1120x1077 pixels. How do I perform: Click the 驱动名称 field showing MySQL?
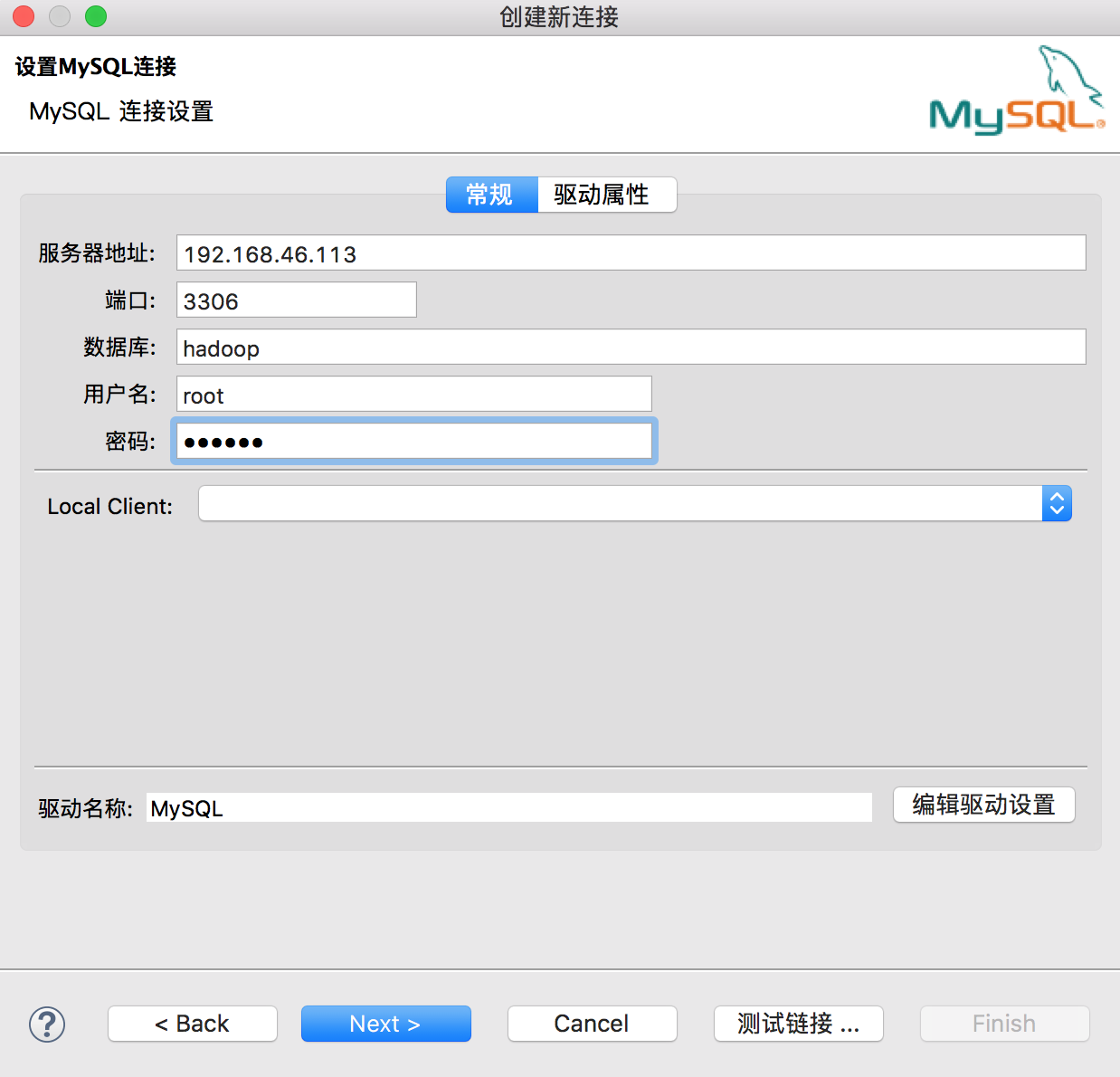pos(508,807)
